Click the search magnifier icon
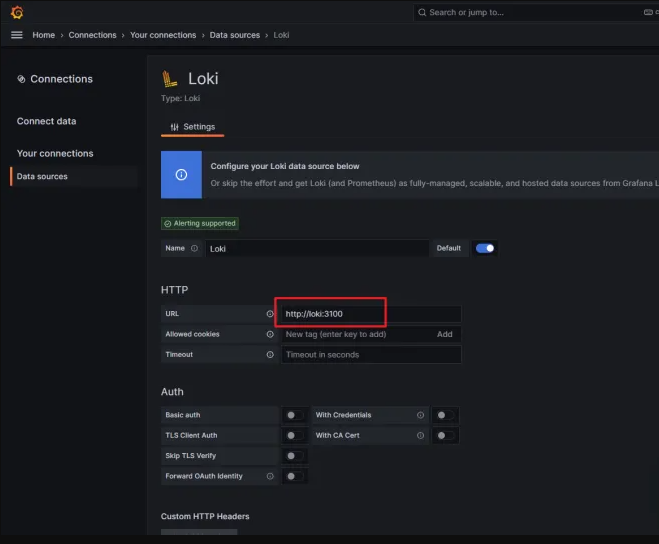Screen dimensions: 659x544 (422, 12)
